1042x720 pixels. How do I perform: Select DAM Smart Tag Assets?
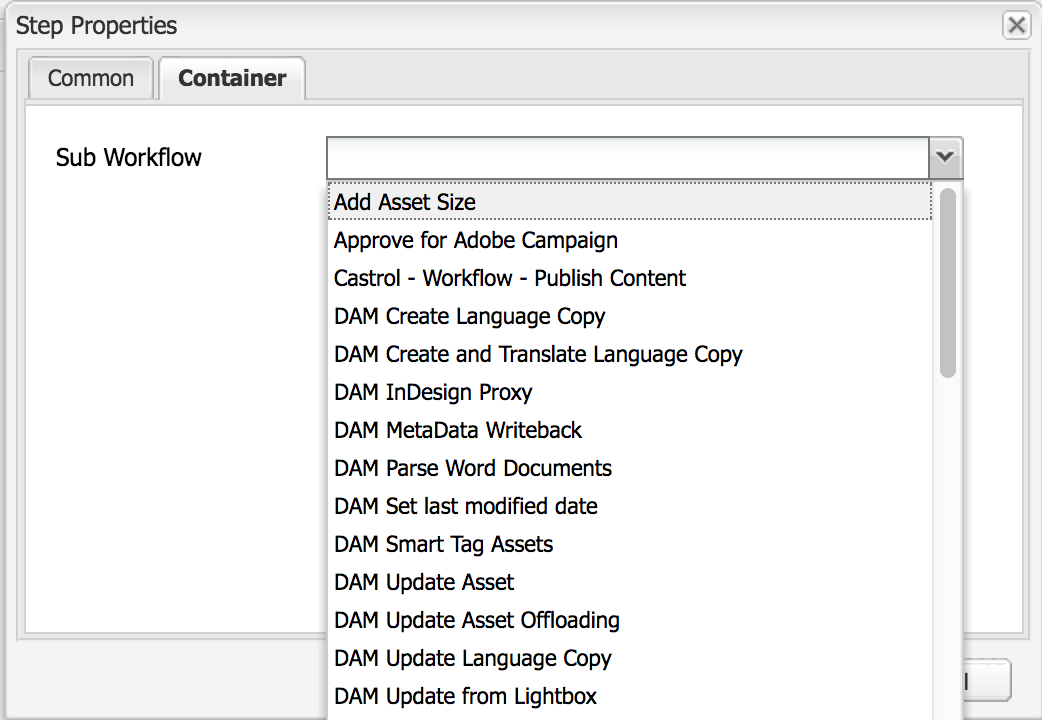click(x=629, y=543)
